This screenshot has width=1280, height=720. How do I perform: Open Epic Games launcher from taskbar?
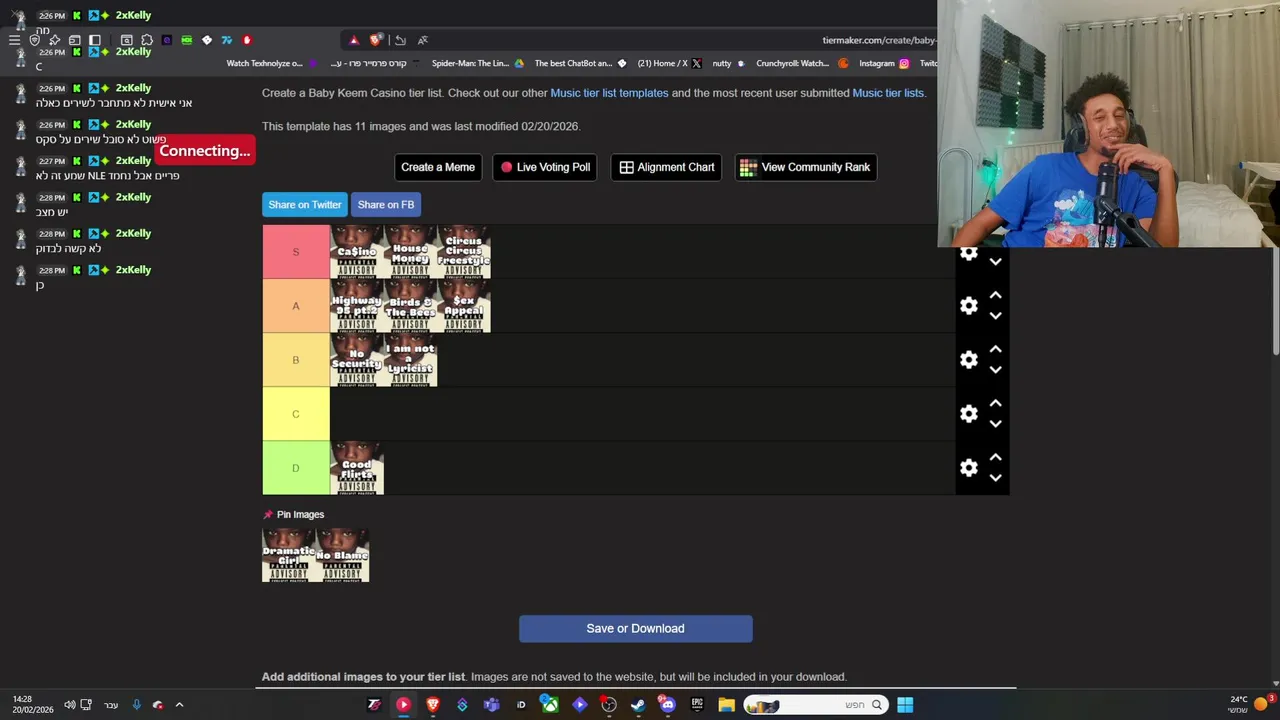(x=697, y=705)
